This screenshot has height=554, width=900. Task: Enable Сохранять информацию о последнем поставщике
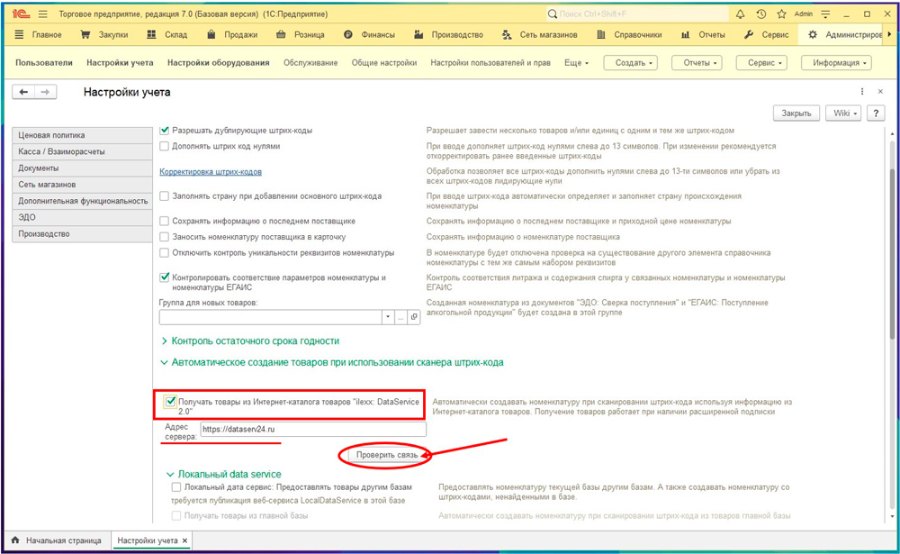(164, 221)
